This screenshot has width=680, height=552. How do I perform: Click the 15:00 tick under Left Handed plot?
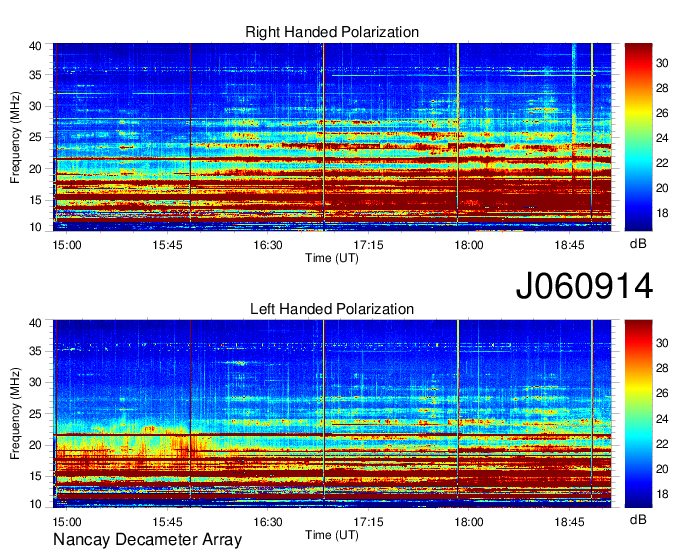click(67, 521)
